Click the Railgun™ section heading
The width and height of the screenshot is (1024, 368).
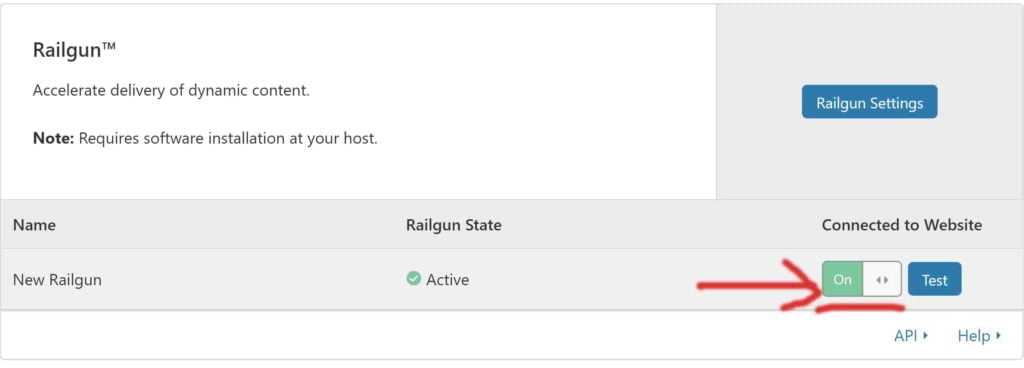coord(74,51)
